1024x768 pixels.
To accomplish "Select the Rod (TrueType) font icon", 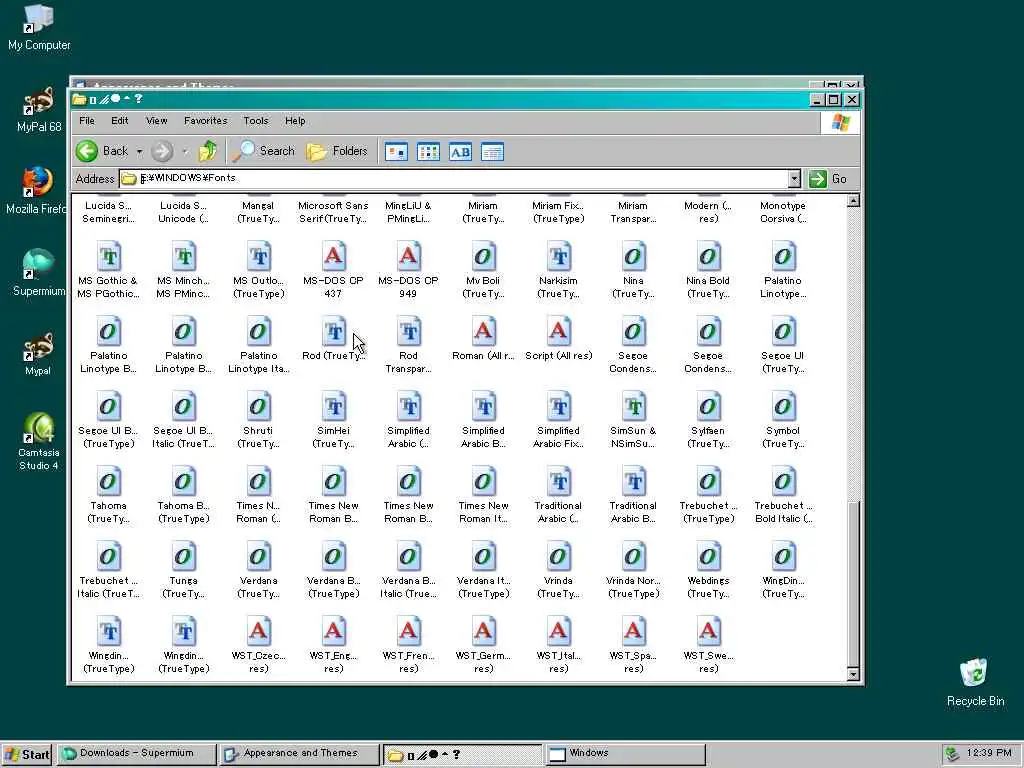I will (334, 332).
